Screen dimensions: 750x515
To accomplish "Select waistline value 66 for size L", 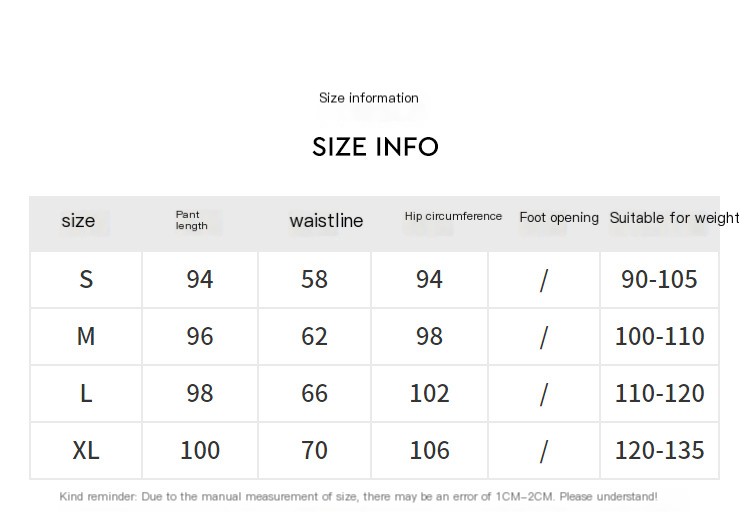I will (314, 393).
